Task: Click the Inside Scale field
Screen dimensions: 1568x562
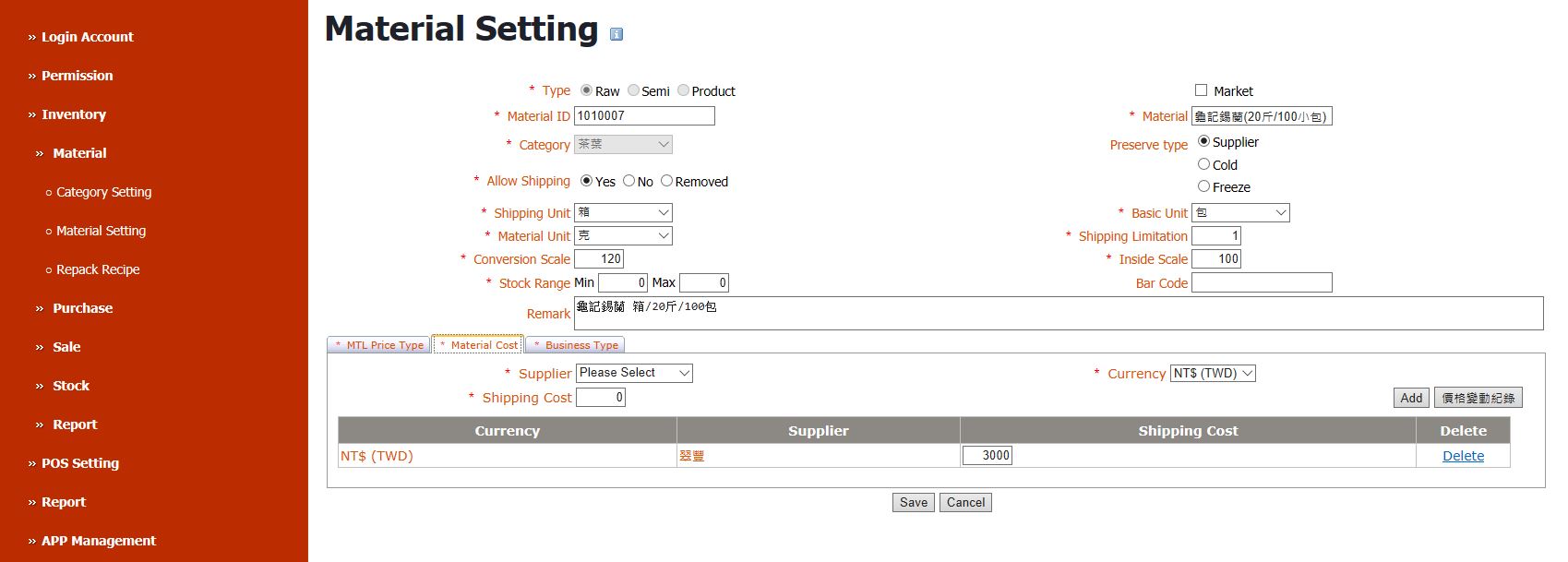Action: tap(1216, 259)
